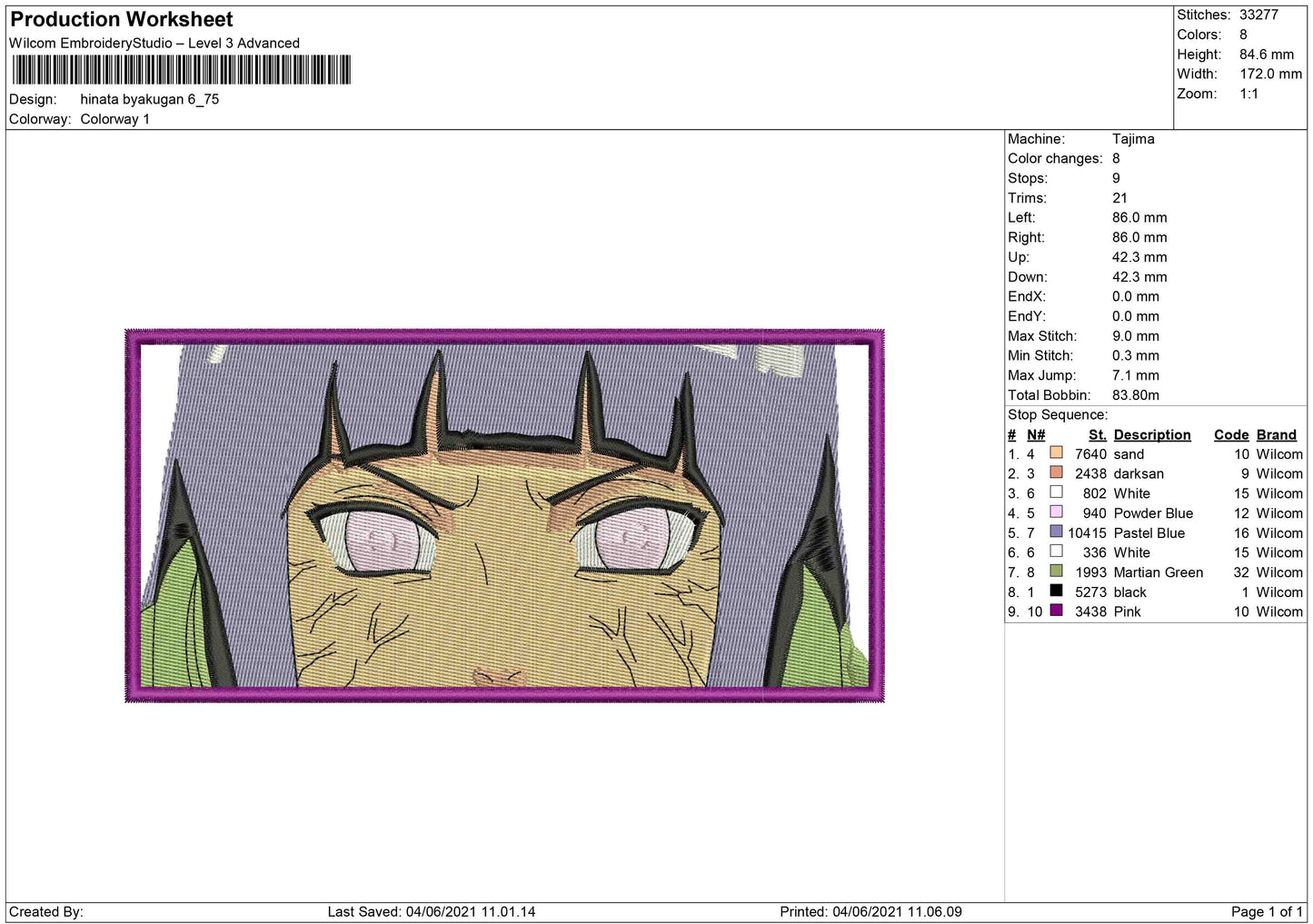Click the Colorway 1 value
Viewport: 1313px width, 924px height.
pyautogui.click(x=115, y=119)
